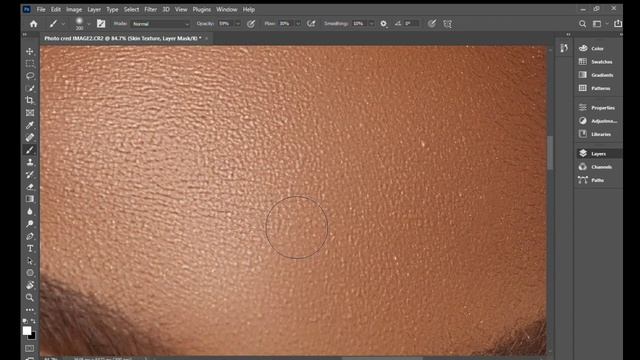Open the Paths panel
640x360 pixels.
(x=598, y=180)
